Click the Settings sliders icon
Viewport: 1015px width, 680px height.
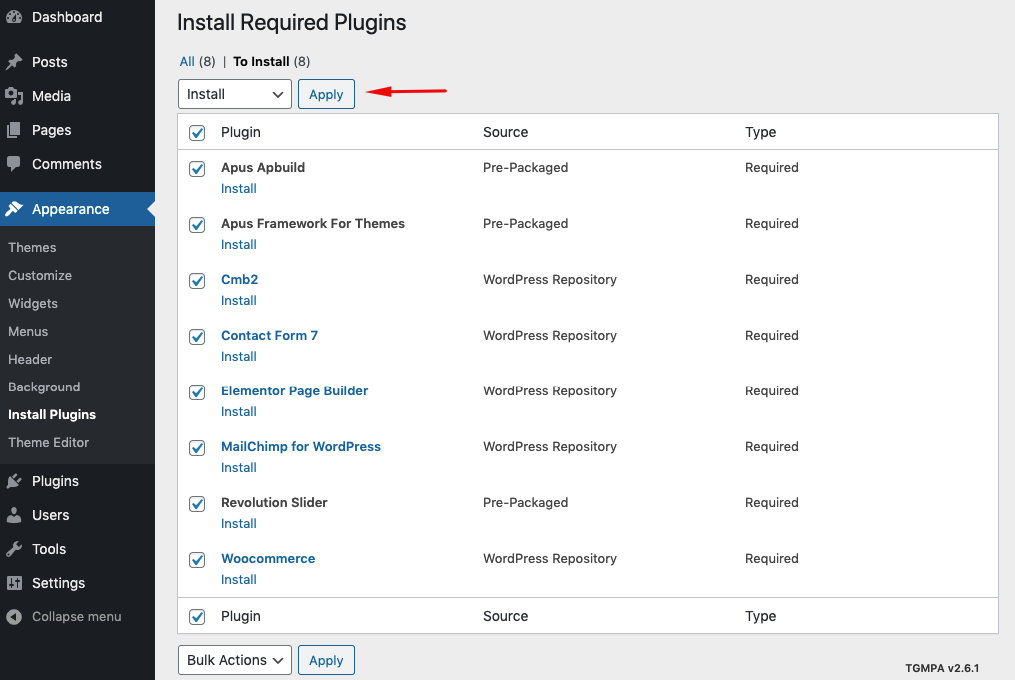pos(14,583)
